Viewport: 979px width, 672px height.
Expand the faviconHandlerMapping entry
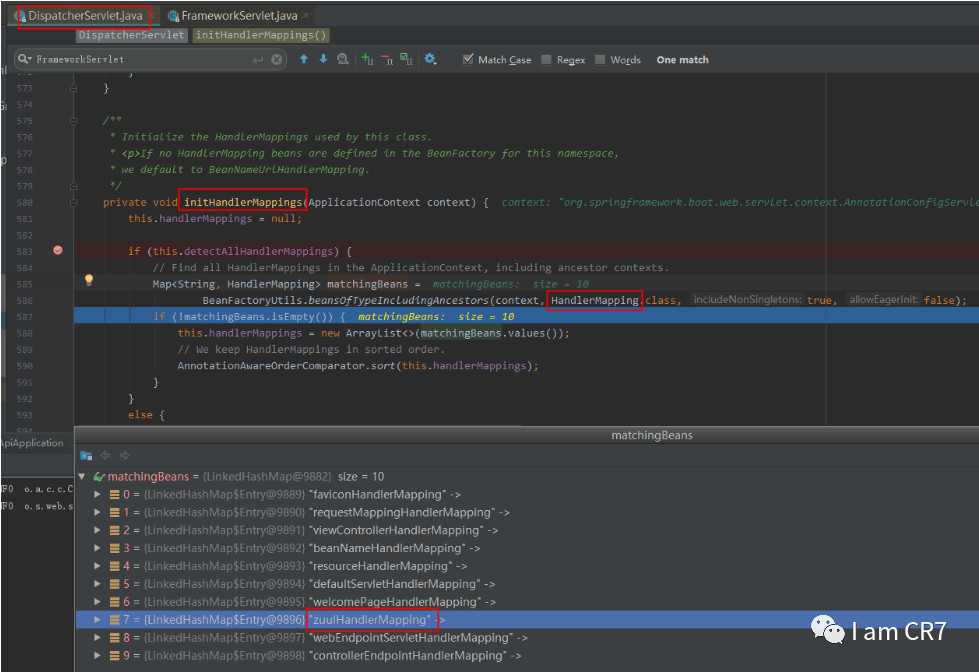coord(97,494)
